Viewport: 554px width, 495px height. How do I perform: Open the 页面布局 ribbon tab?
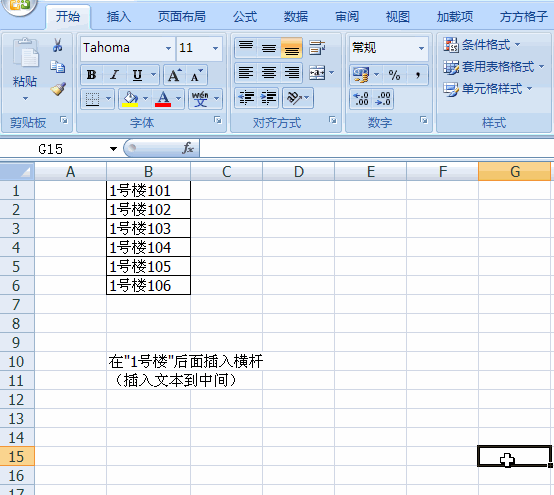(x=182, y=17)
